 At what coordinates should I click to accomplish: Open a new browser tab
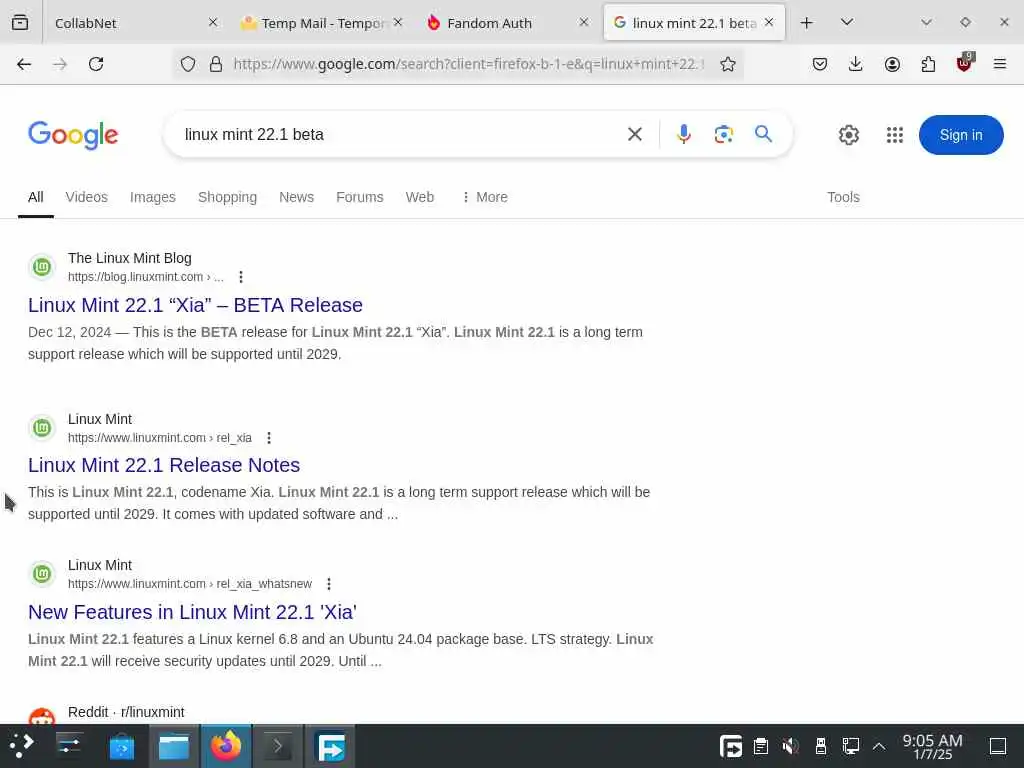(x=807, y=23)
